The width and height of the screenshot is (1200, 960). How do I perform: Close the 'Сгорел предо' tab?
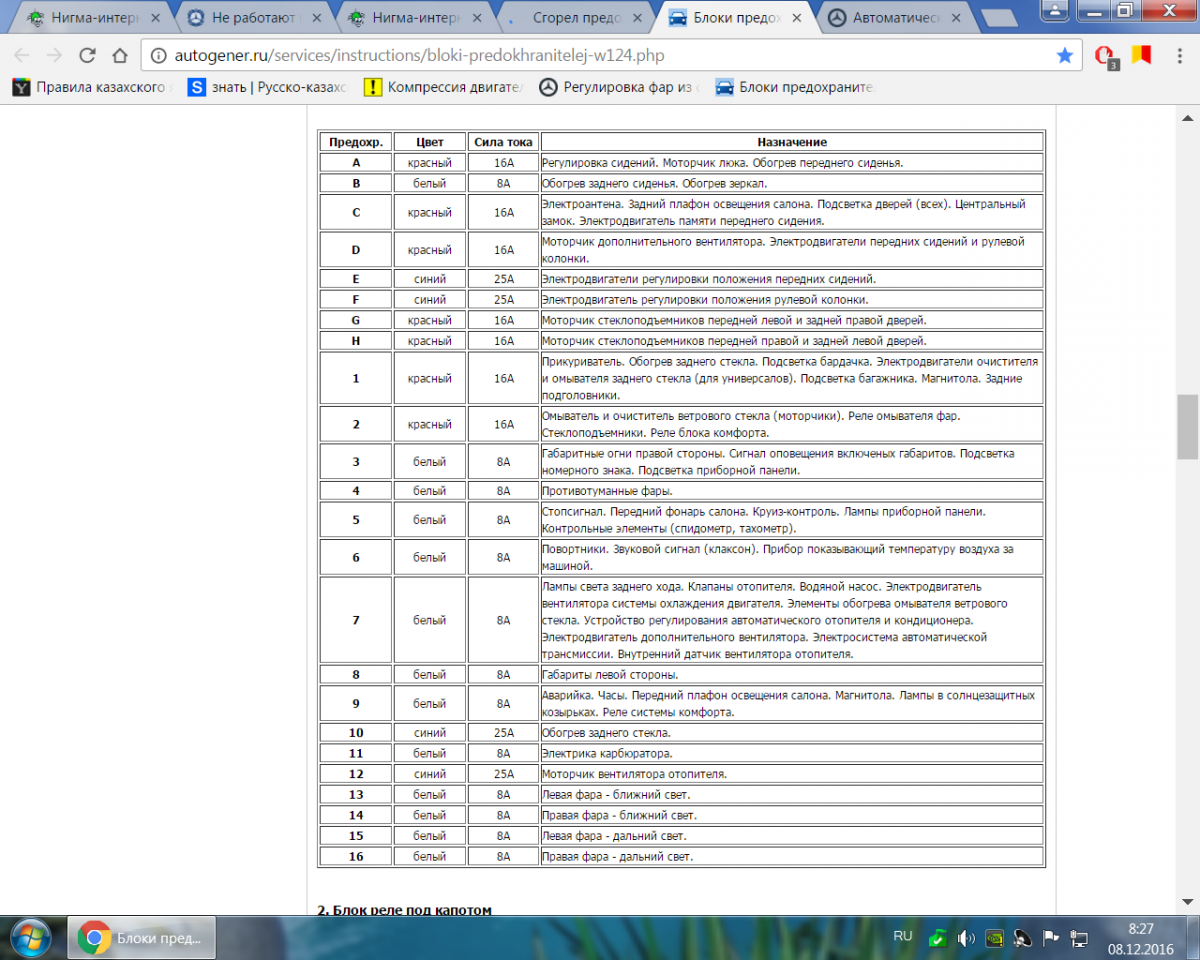[637, 18]
